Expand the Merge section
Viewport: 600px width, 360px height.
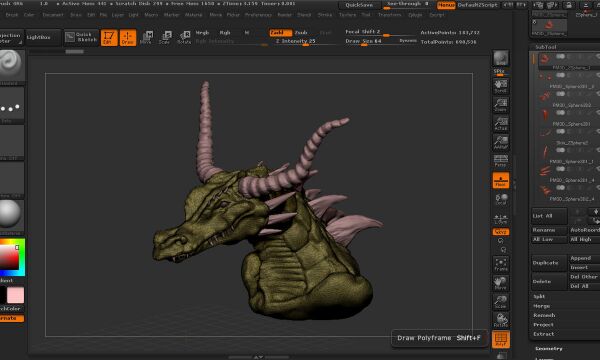tap(541, 306)
